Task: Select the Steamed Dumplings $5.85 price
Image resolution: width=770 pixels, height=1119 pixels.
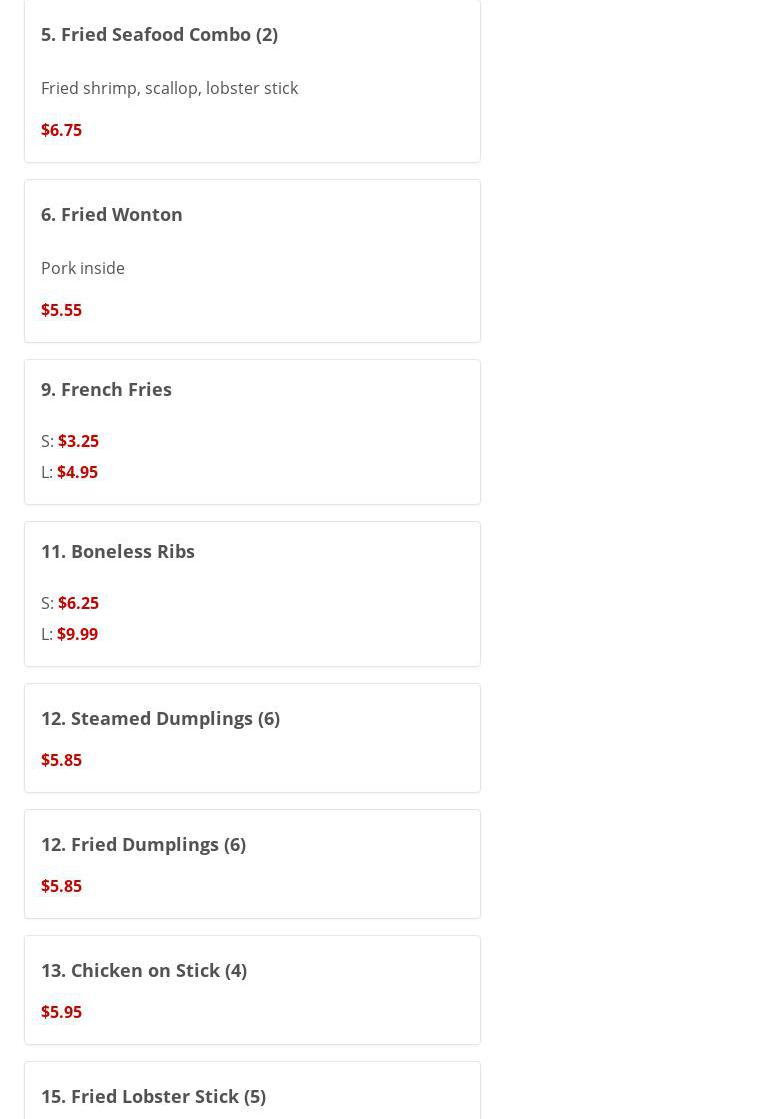Action: [x=61, y=760]
